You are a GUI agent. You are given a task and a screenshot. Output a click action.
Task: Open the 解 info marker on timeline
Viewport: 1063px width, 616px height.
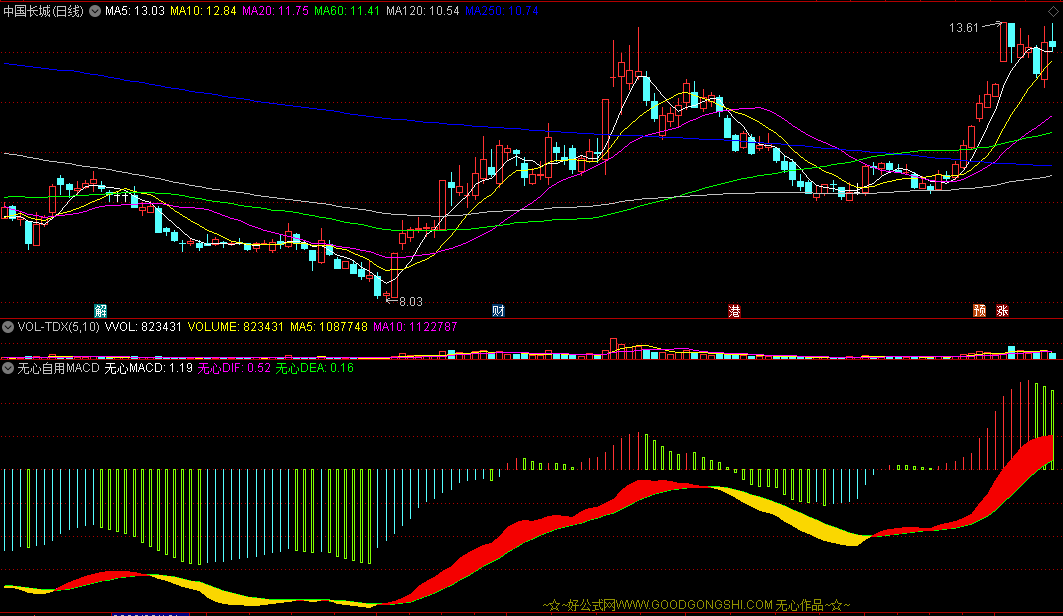(100, 311)
